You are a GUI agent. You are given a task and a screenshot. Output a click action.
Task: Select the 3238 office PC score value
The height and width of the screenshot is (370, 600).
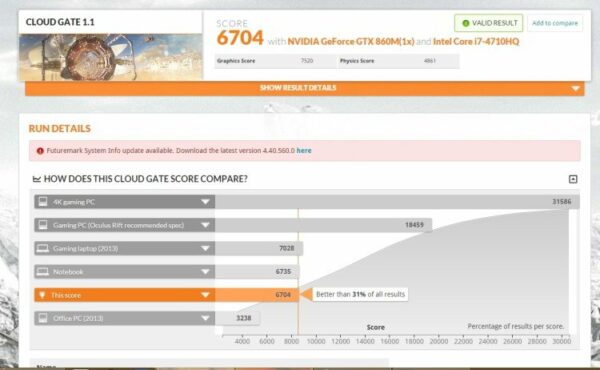244,318
